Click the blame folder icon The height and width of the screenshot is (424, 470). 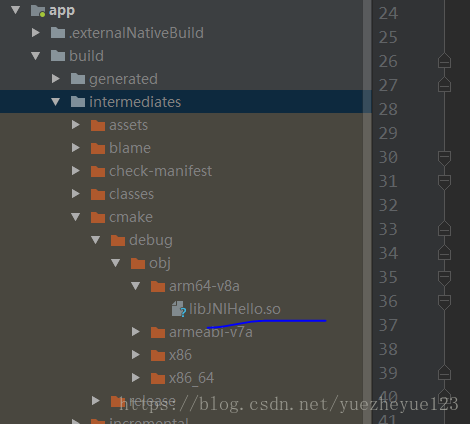click(98, 148)
